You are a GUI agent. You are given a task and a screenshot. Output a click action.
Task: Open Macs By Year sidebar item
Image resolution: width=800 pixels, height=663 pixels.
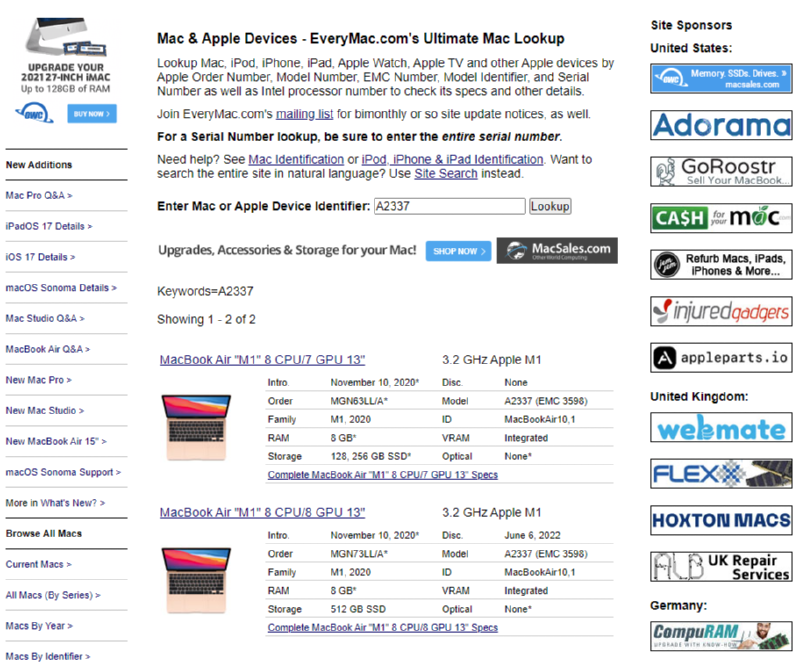tap(39, 626)
